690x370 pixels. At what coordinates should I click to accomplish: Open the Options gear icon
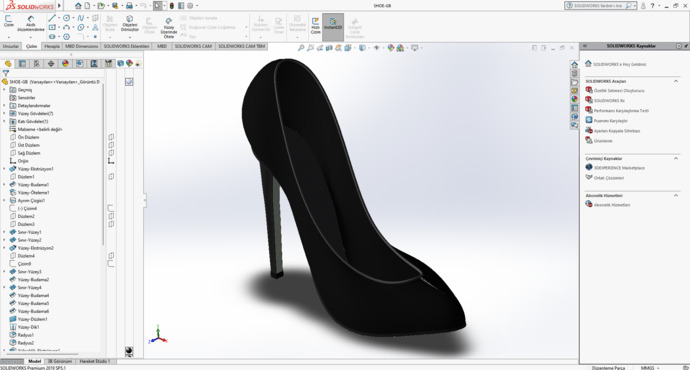[x=190, y=6]
